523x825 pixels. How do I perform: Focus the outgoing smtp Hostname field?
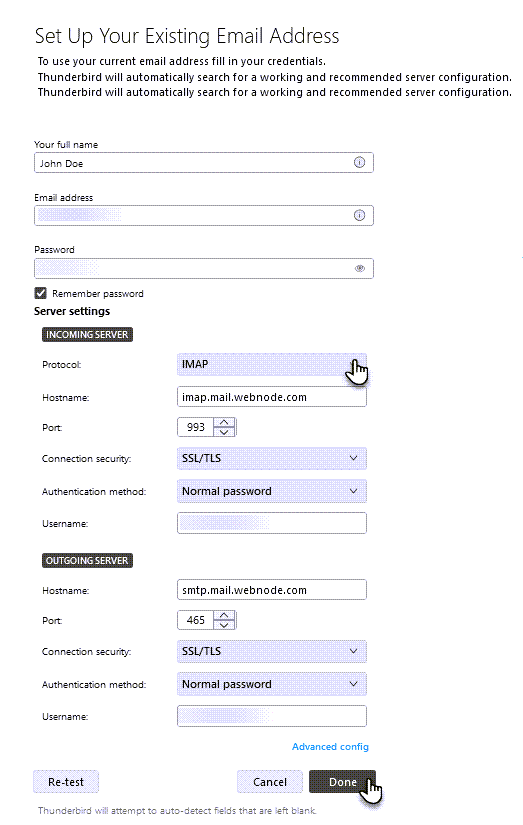click(x=271, y=590)
